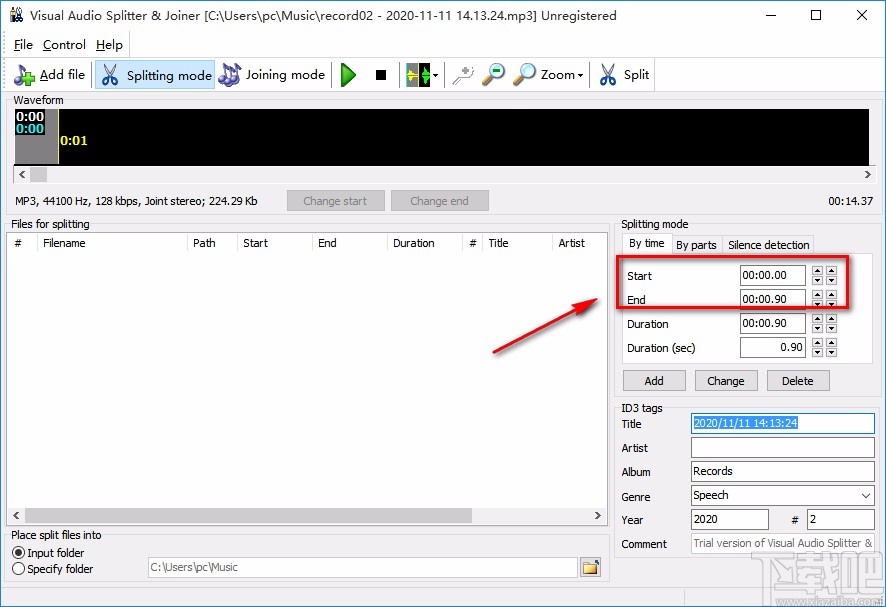Screen dimensions: 886x607
Task: Click the browse folder icon beside output path
Action: [590, 567]
